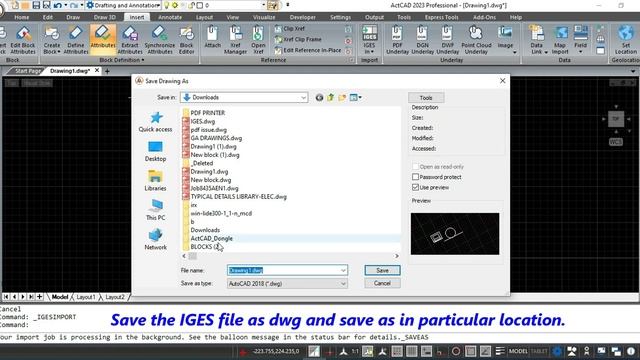
Task: Select the Define Attributes tool
Action: coord(76,40)
